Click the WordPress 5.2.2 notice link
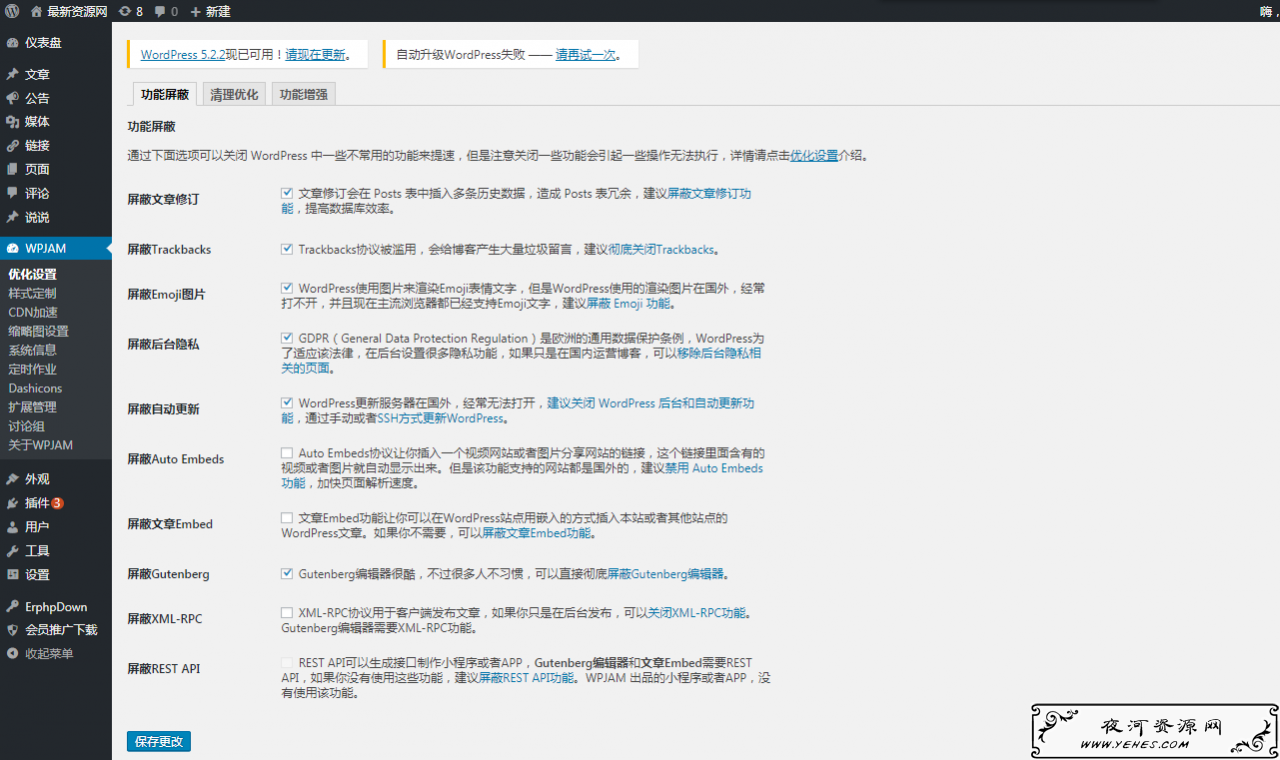 (x=183, y=55)
